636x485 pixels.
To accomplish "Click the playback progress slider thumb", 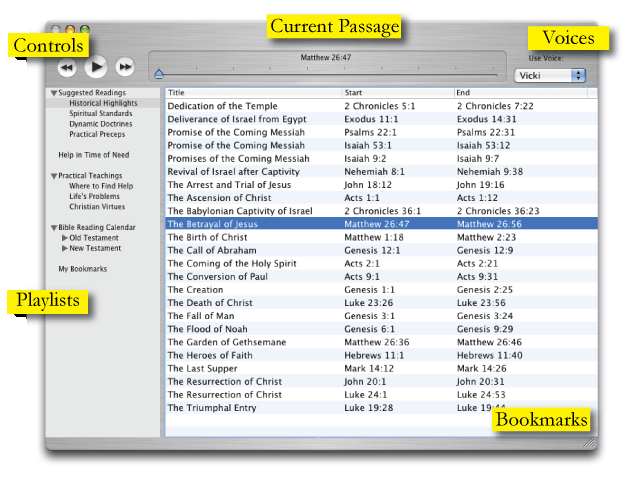I will [x=158, y=74].
